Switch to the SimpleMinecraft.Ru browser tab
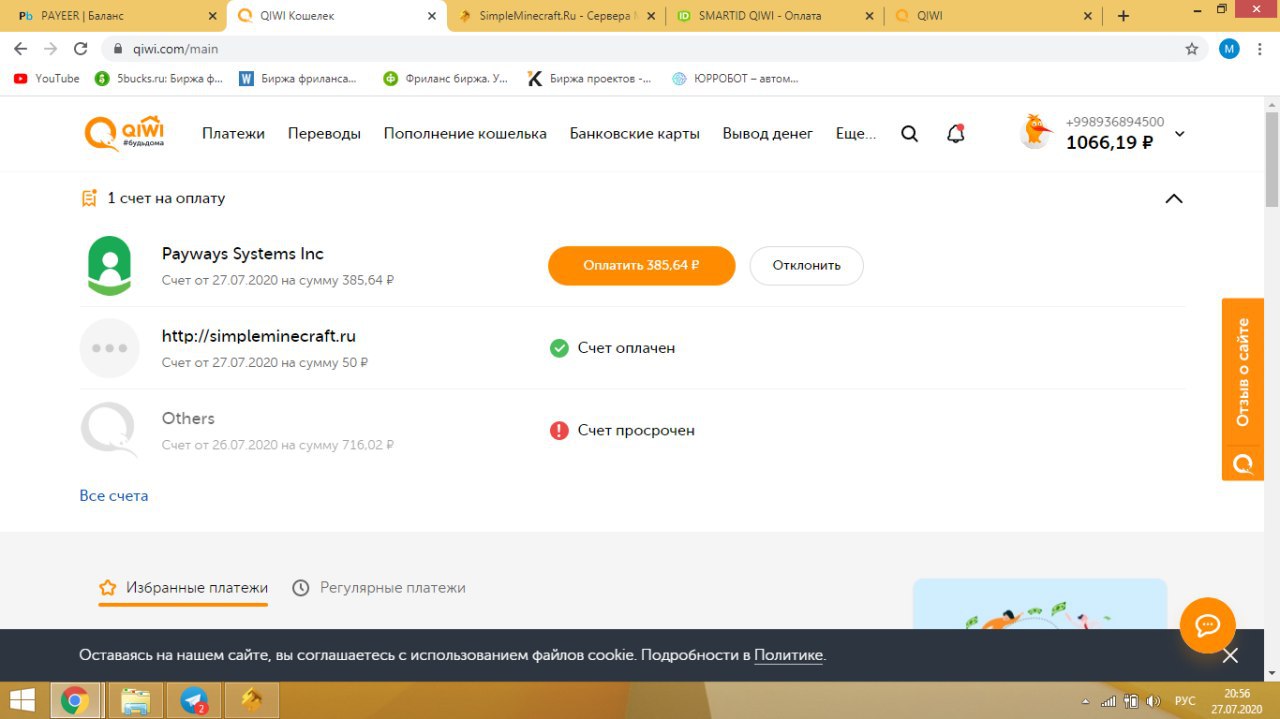The image size is (1280, 719). 556,16
